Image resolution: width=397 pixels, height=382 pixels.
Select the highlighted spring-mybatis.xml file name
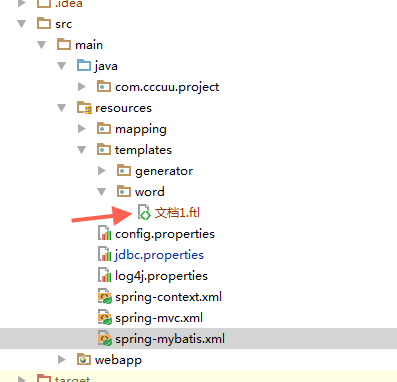pyautogui.click(x=170, y=339)
